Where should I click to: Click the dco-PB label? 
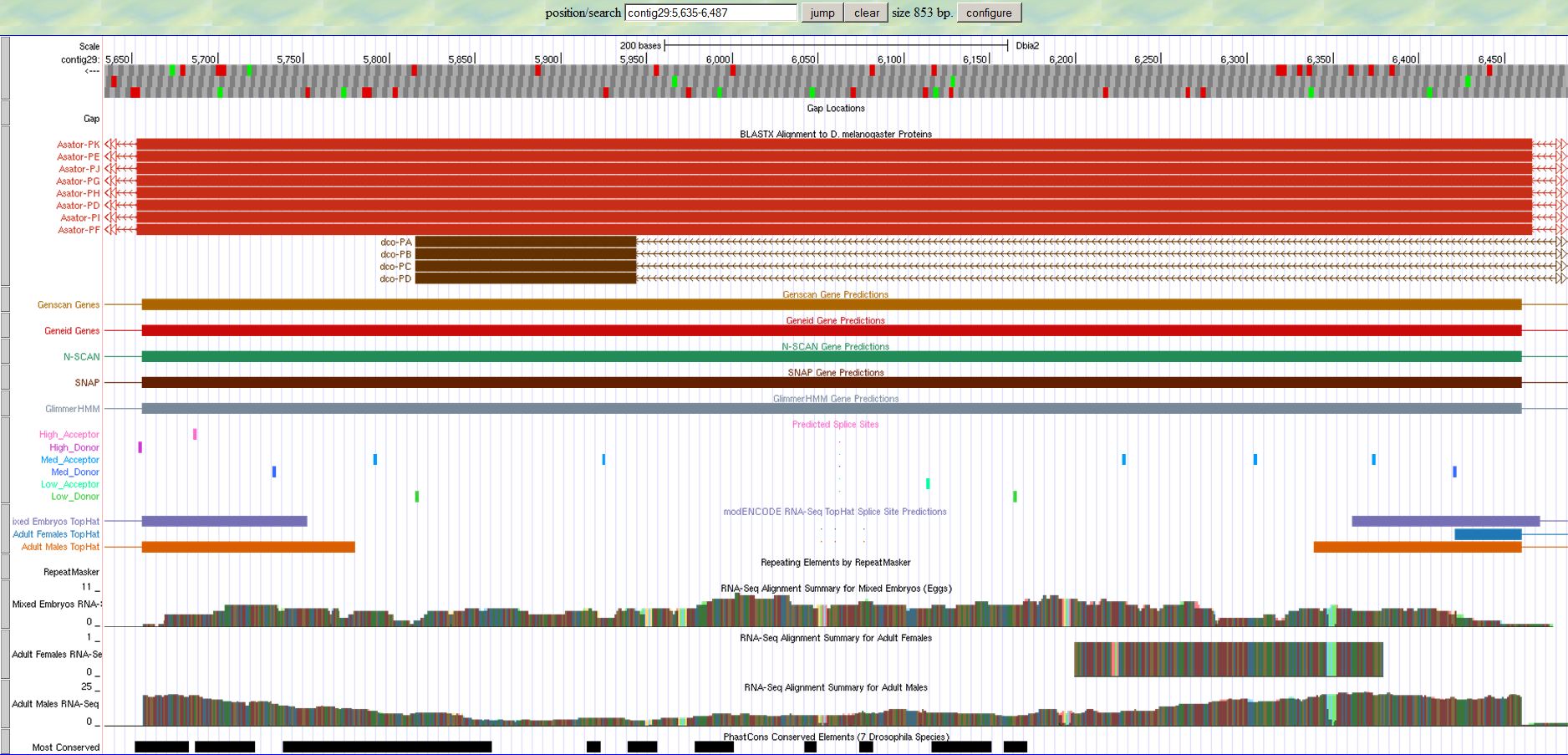click(x=395, y=254)
